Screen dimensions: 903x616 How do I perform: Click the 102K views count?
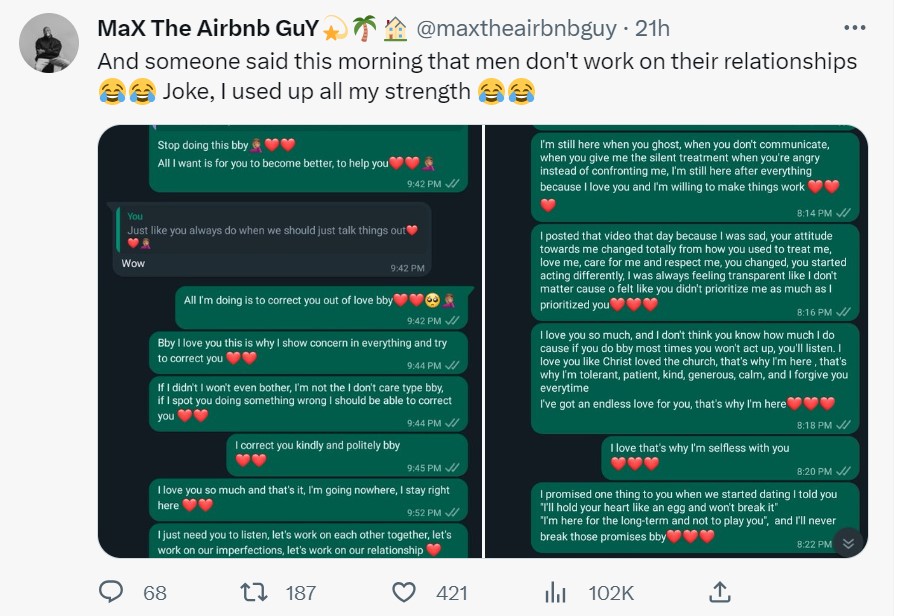point(611,593)
